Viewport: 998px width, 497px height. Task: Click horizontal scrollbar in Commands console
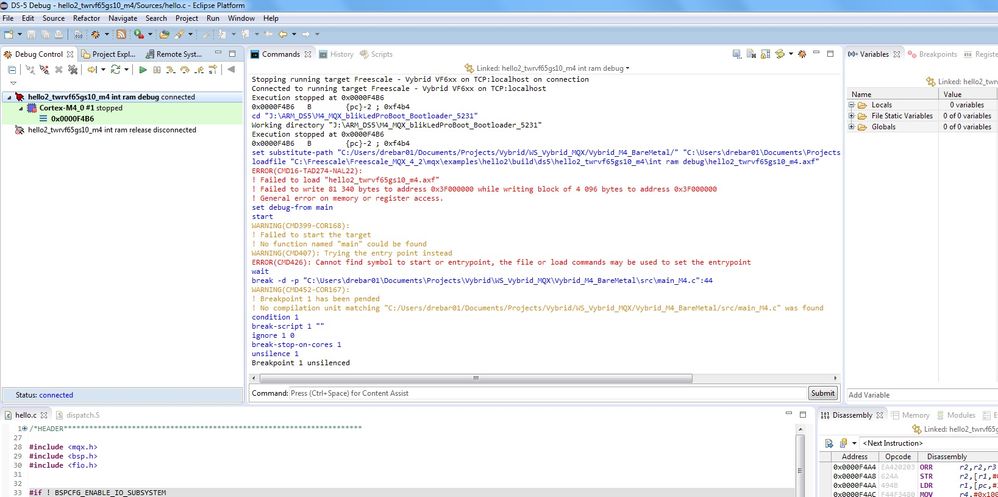[474, 378]
